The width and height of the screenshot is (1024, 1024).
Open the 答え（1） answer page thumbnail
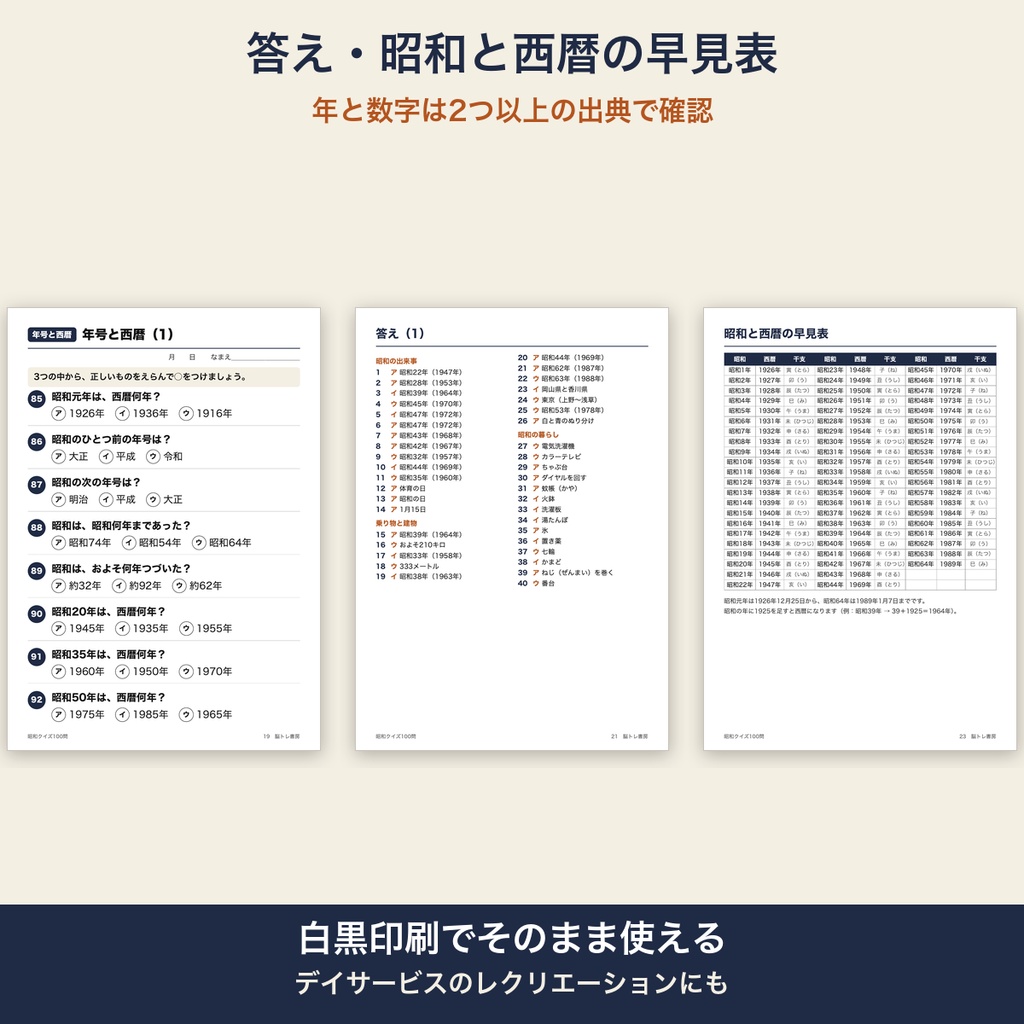point(512,529)
